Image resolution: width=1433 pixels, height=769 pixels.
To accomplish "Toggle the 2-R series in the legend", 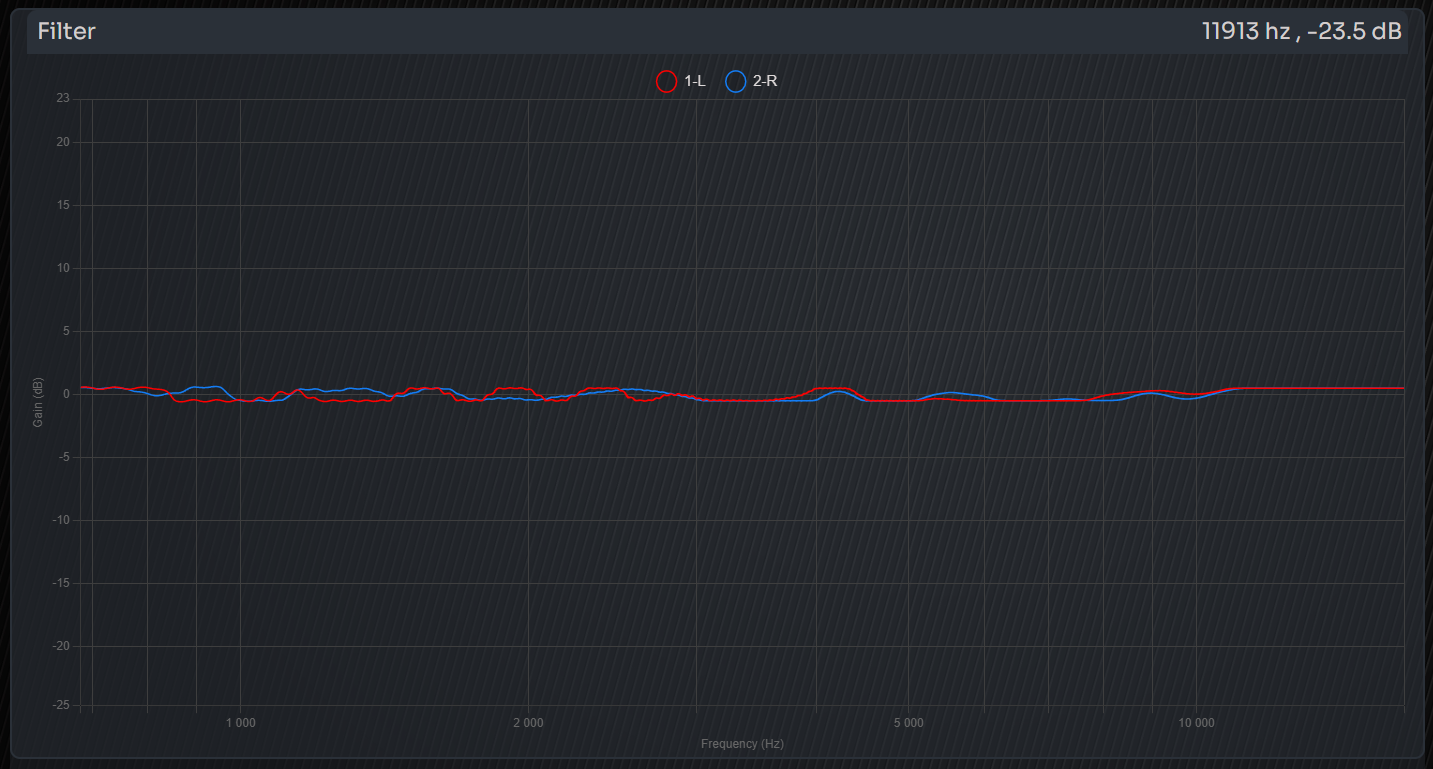I will point(752,82).
